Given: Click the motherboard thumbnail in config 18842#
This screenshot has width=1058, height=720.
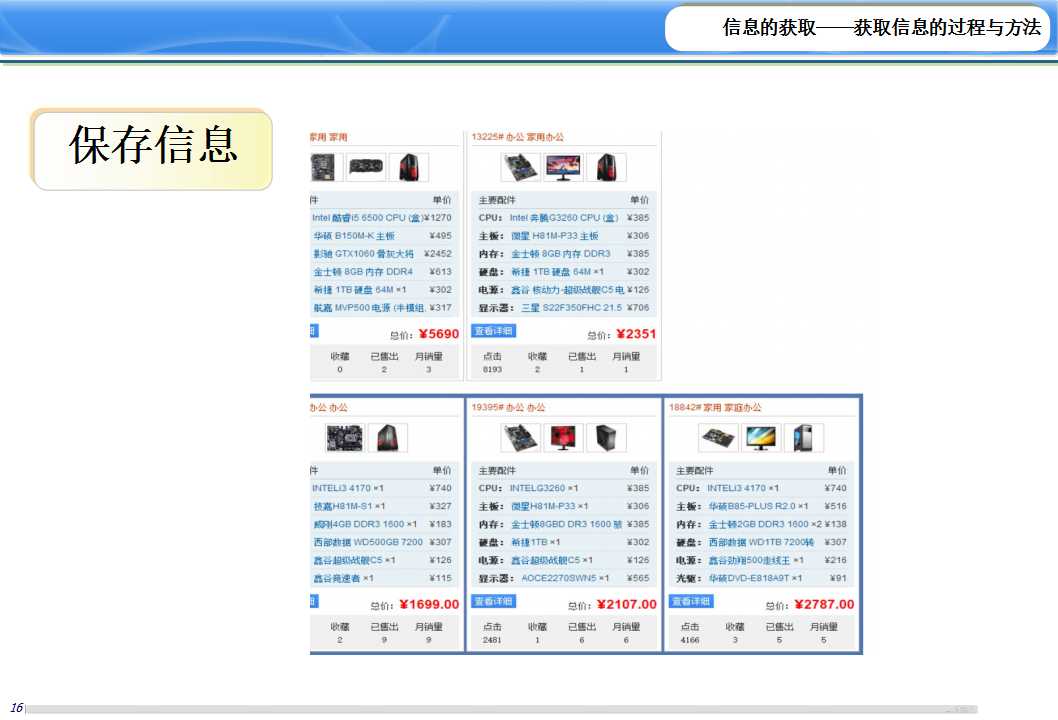Looking at the screenshot, I should point(718,438).
